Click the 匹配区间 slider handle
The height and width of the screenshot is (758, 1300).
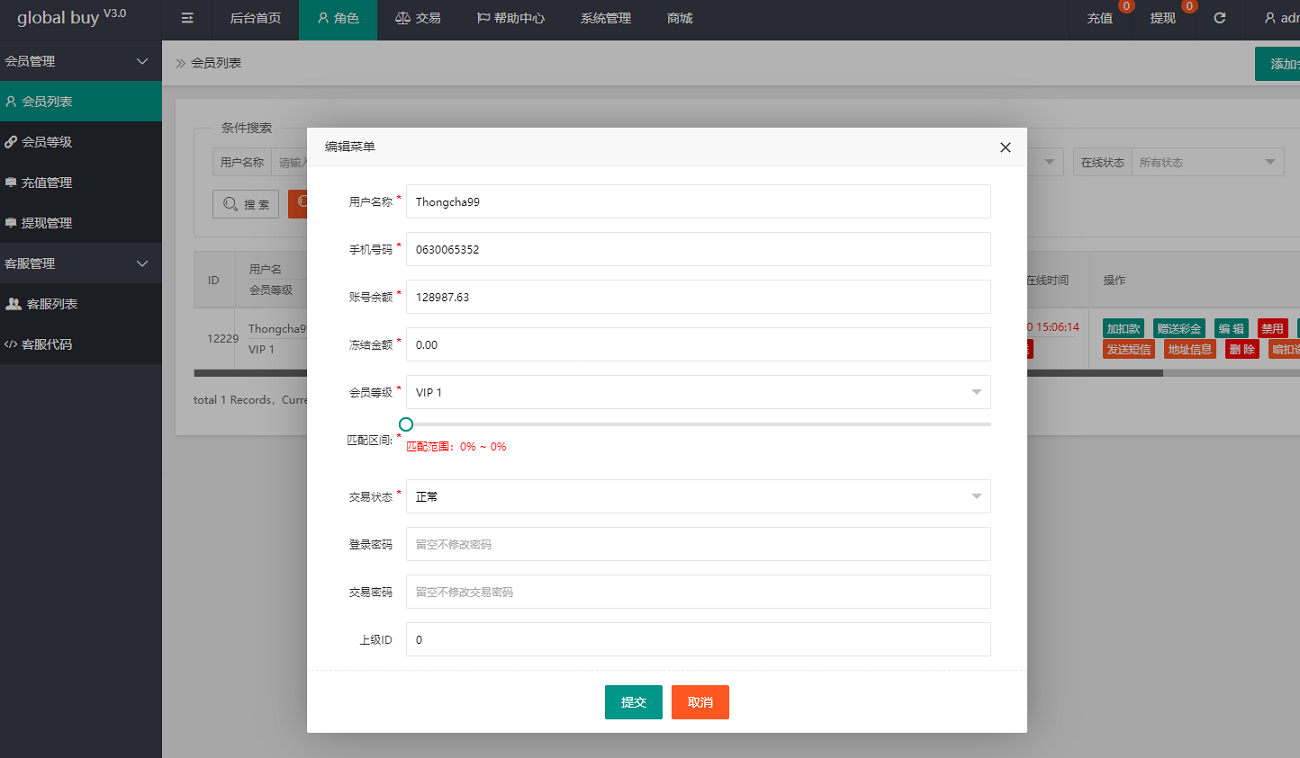pyautogui.click(x=406, y=424)
